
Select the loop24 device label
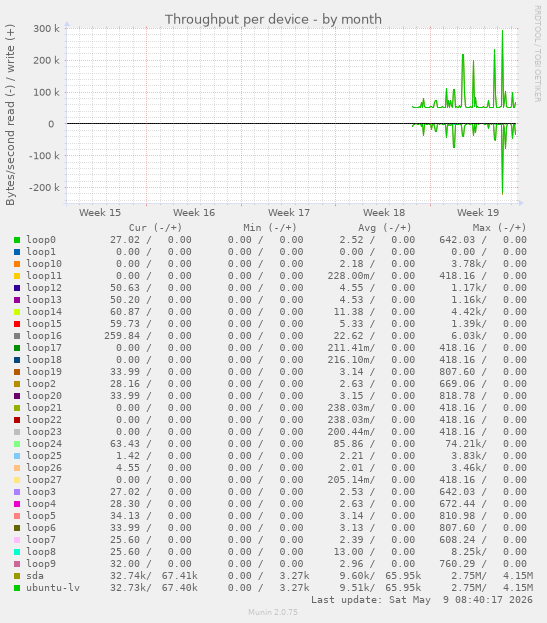point(44,444)
